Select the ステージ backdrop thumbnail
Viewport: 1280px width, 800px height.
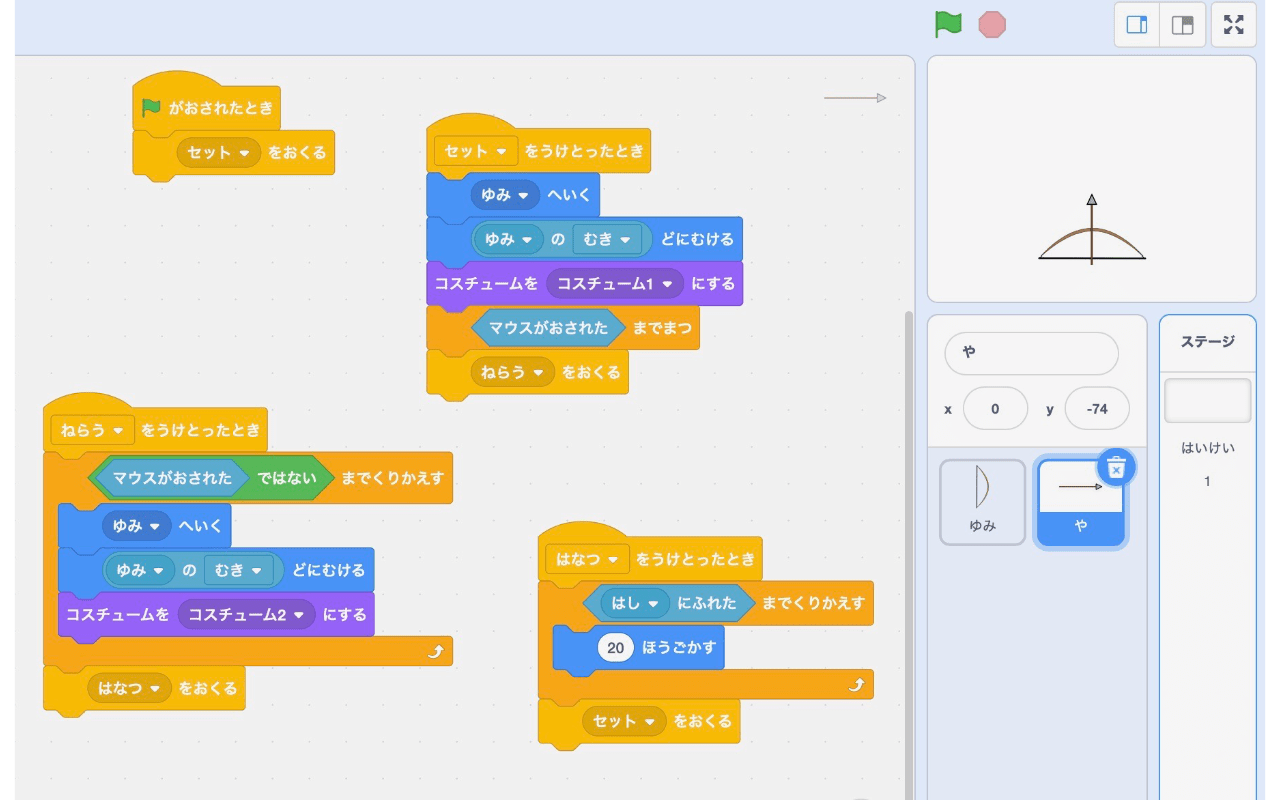tap(1207, 400)
